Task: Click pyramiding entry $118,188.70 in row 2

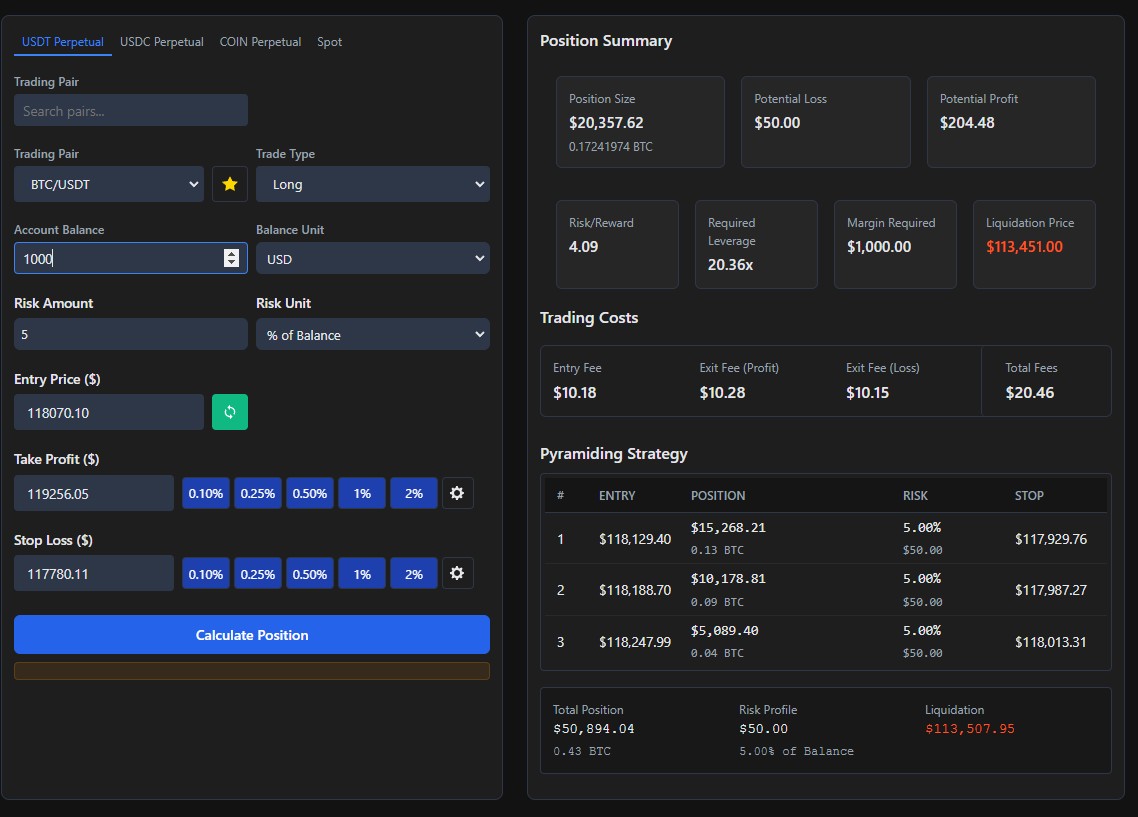Action: (x=635, y=590)
